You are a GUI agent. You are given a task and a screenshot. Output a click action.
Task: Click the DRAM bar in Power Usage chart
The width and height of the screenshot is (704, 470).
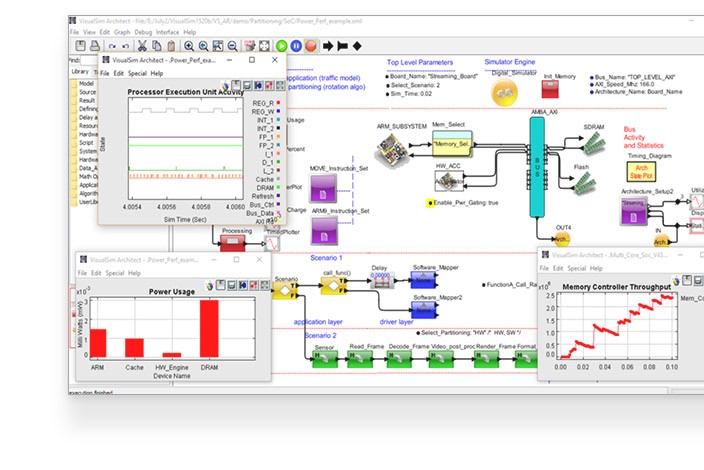point(209,328)
